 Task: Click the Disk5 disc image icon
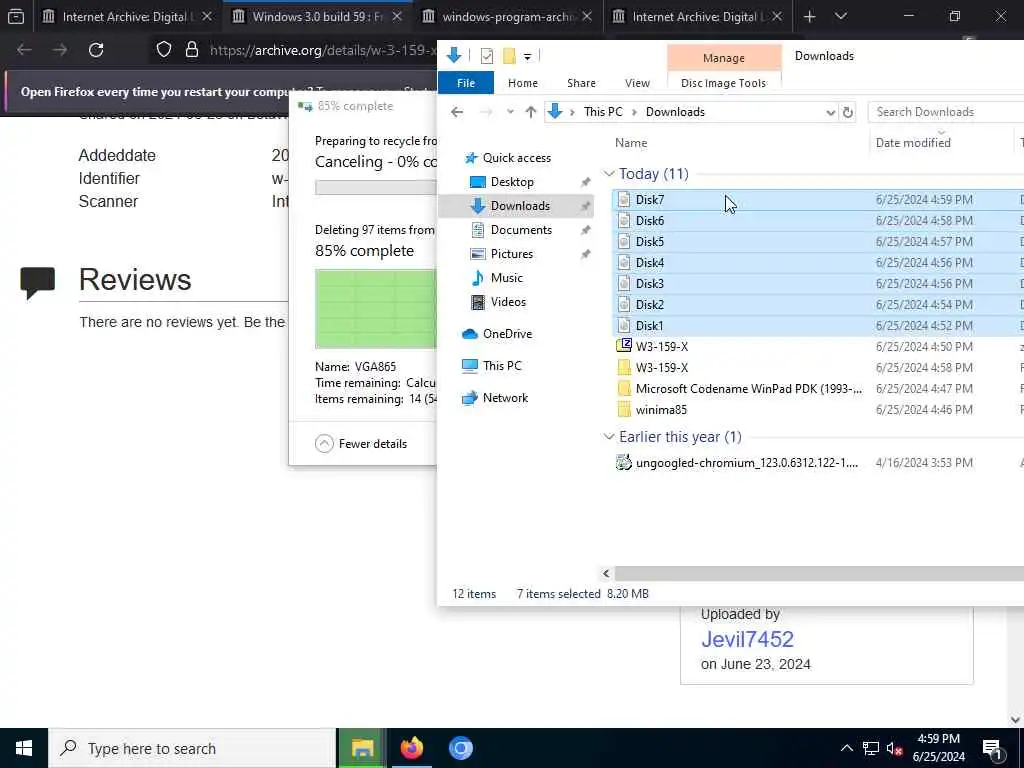(624, 242)
